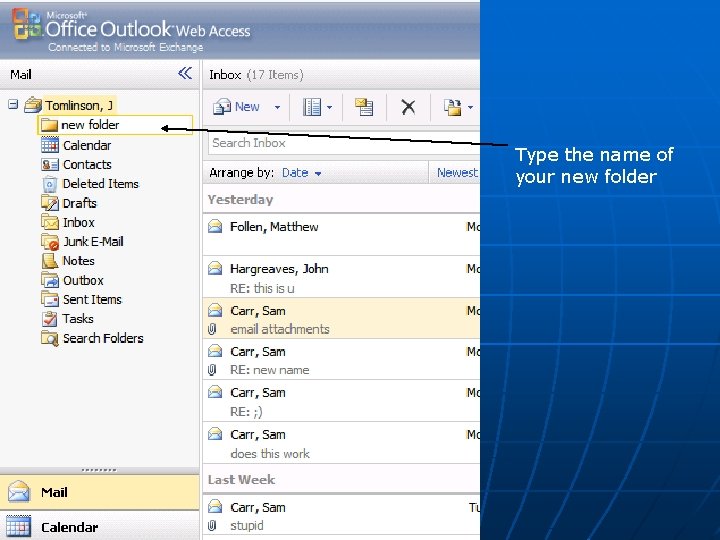Click the Inbox envelope folder icon
The image size is (720, 540).
tap(50, 222)
